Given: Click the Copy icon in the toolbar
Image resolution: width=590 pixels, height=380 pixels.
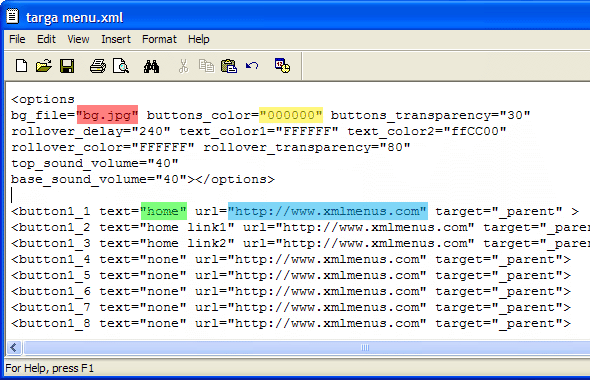Looking at the screenshot, I should [206, 66].
